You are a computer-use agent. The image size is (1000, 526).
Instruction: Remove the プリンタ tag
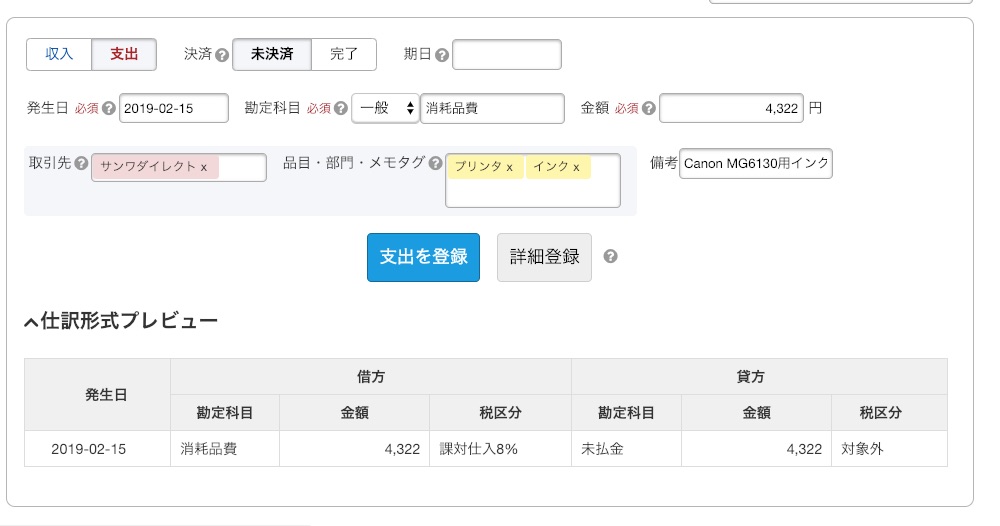[510, 167]
